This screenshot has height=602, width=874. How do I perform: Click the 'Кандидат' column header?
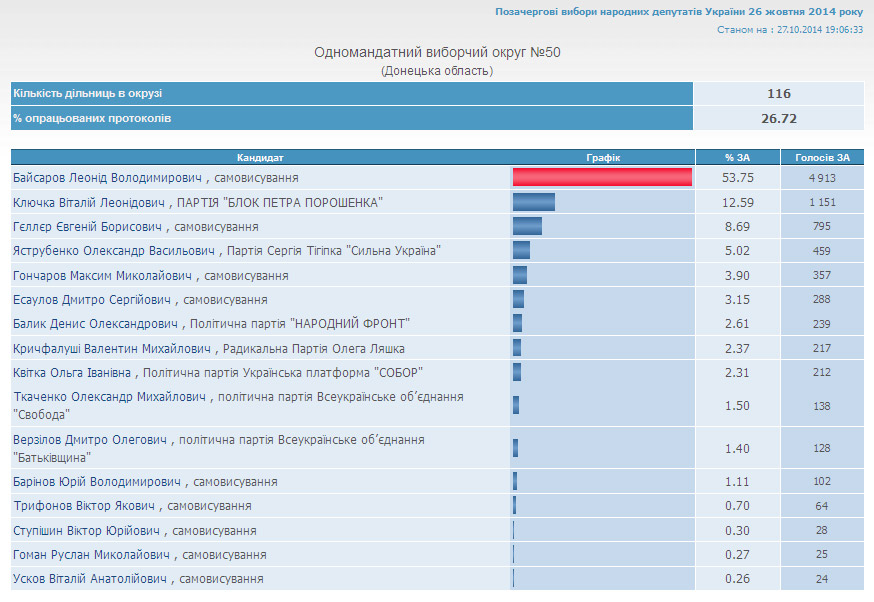click(260, 157)
